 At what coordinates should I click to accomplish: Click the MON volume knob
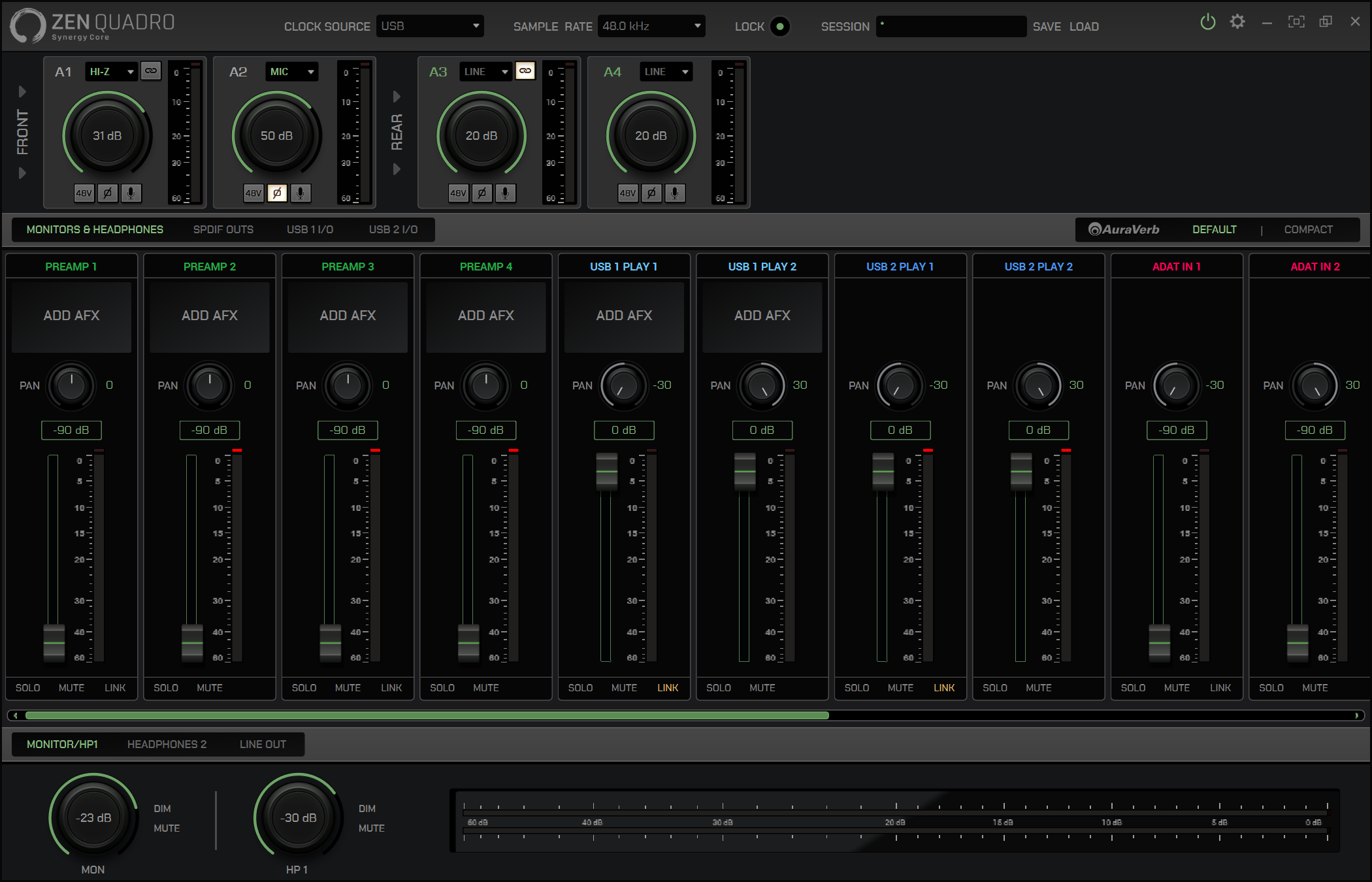click(x=94, y=817)
